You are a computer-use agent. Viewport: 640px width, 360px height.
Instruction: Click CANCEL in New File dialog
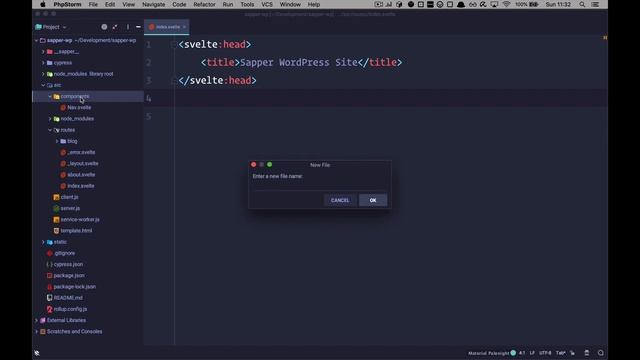pos(340,200)
